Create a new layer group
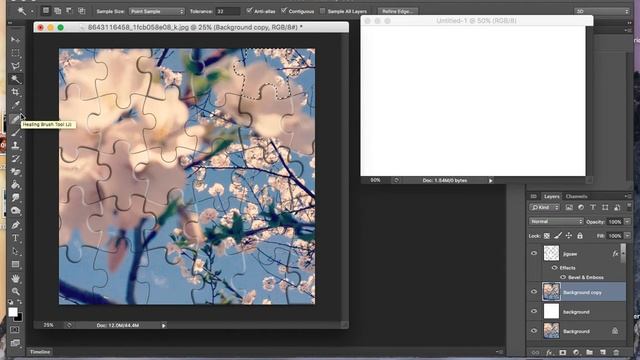 (x=589, y=352)
